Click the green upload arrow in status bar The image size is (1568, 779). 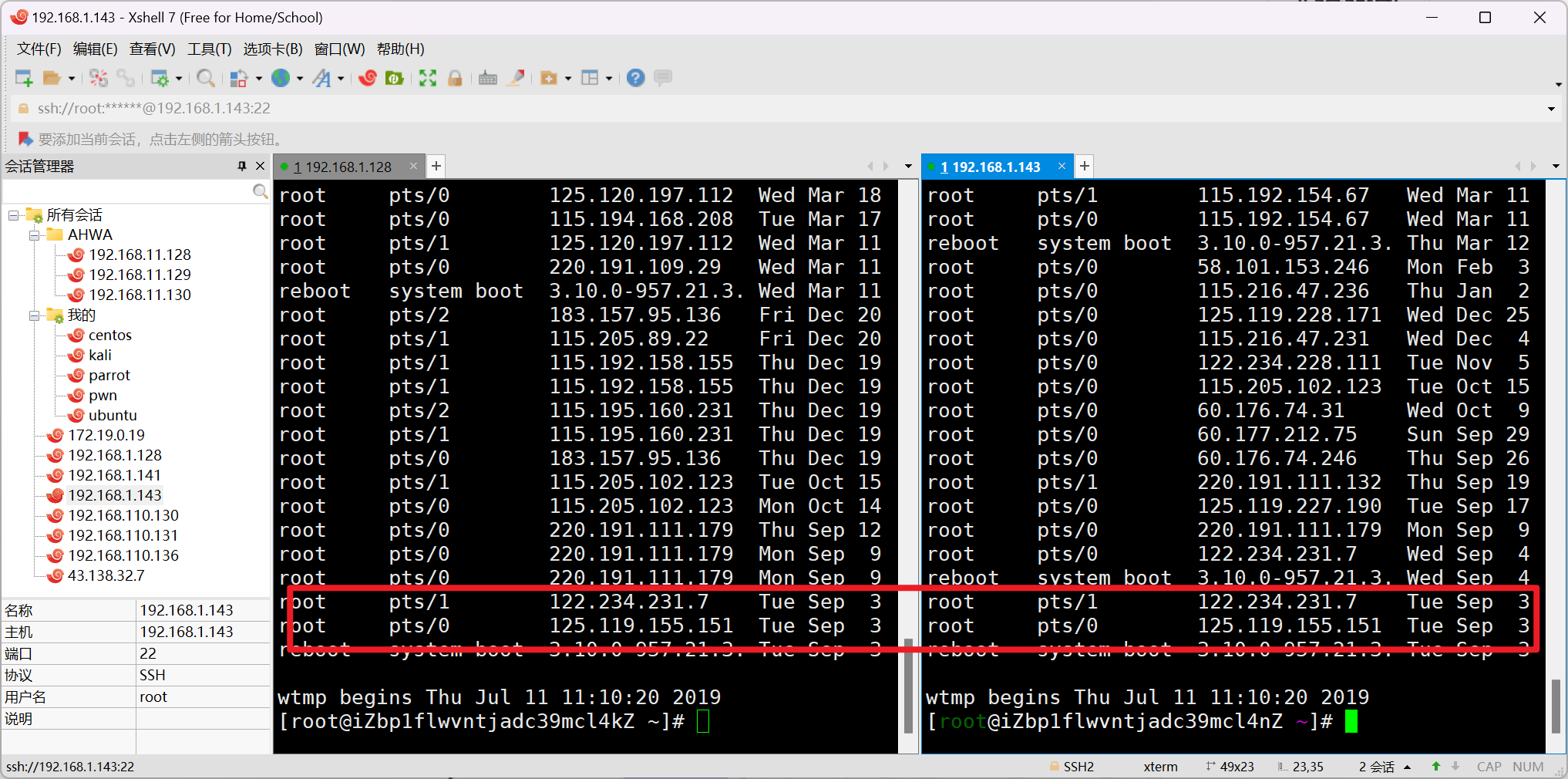tap(1436, 767)
